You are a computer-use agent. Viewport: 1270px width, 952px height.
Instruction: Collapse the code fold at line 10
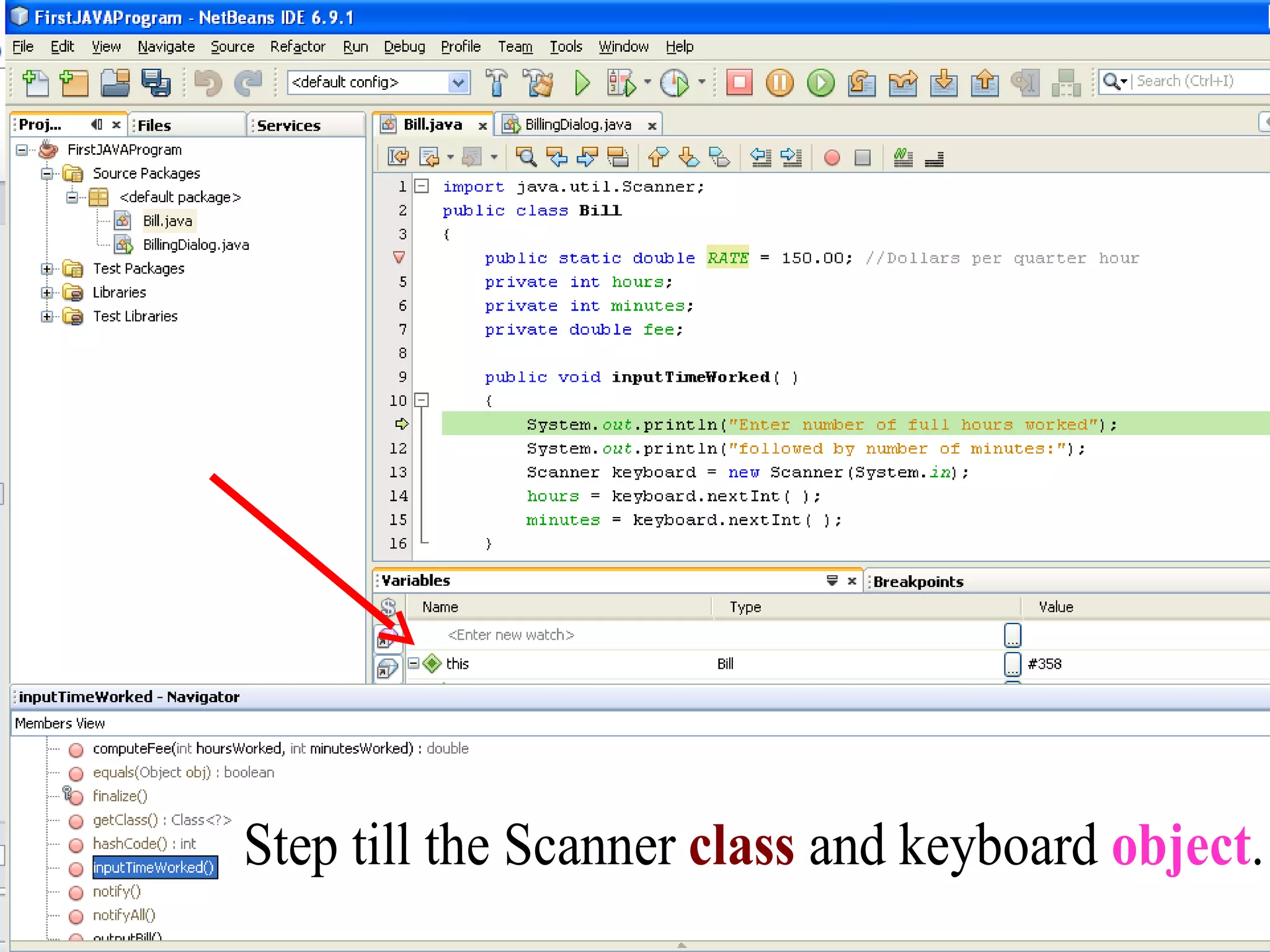tap(422, 400)
